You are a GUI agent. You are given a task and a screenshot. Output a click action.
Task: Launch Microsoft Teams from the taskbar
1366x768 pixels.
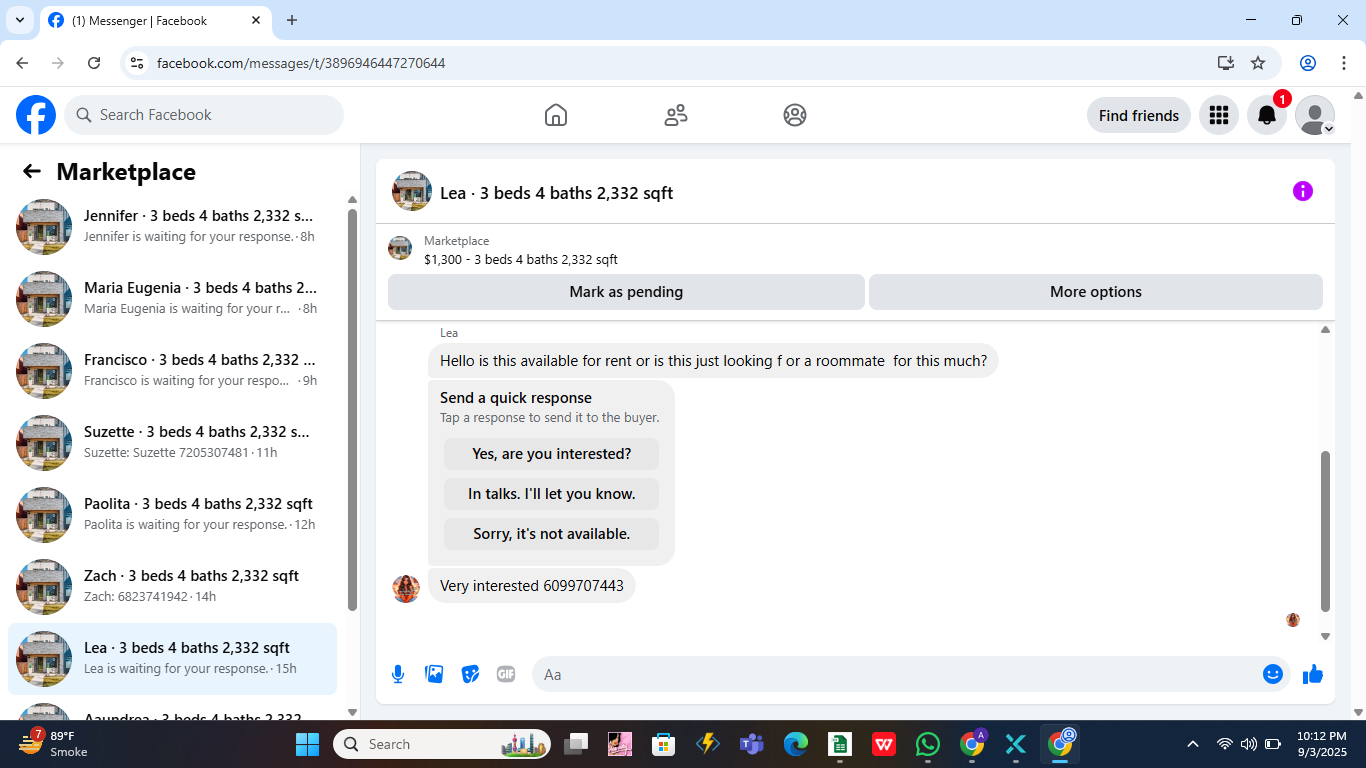click(x=751, y=744)
